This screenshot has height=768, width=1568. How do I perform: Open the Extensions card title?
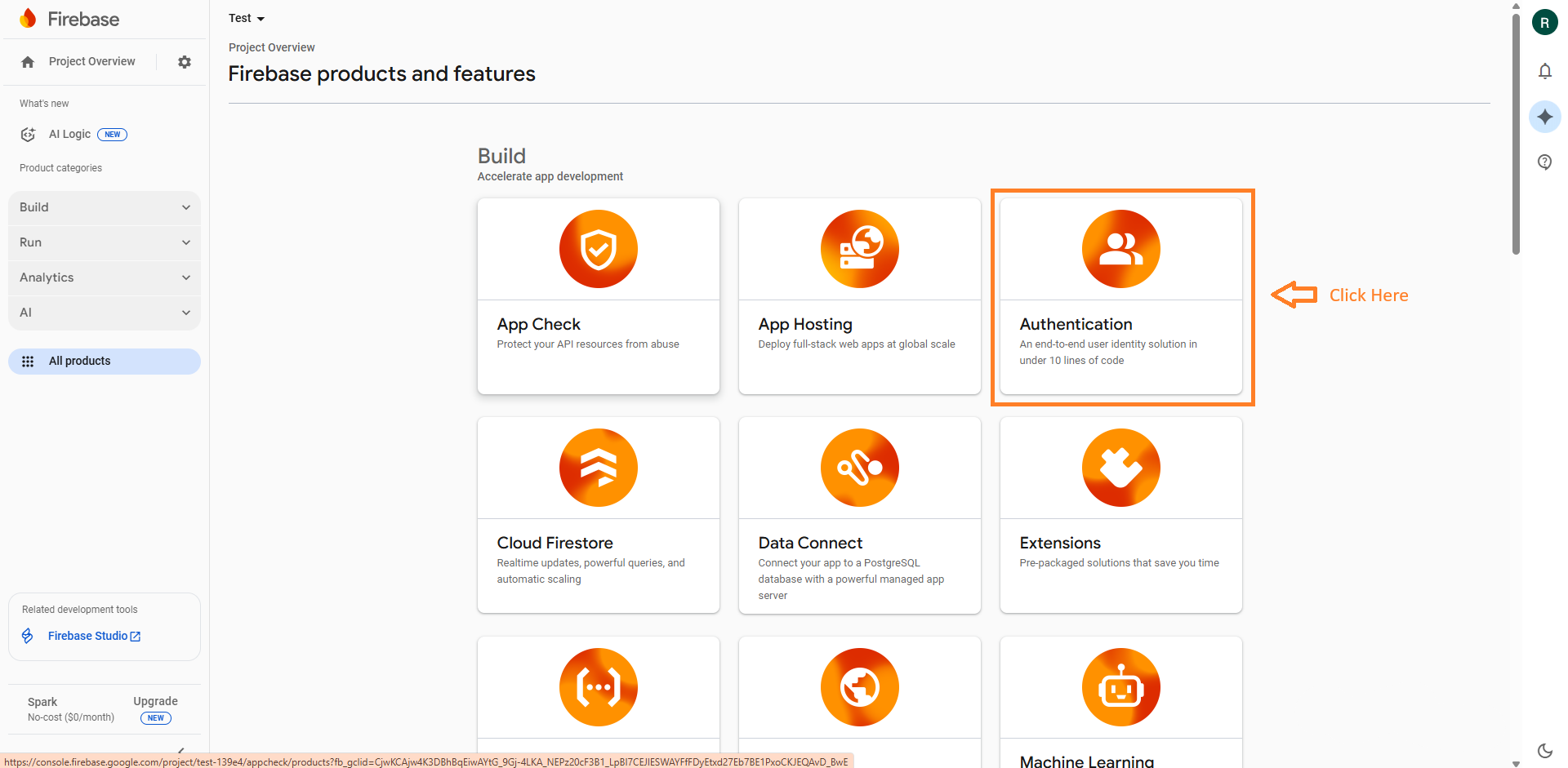(x=1060, y=543)
